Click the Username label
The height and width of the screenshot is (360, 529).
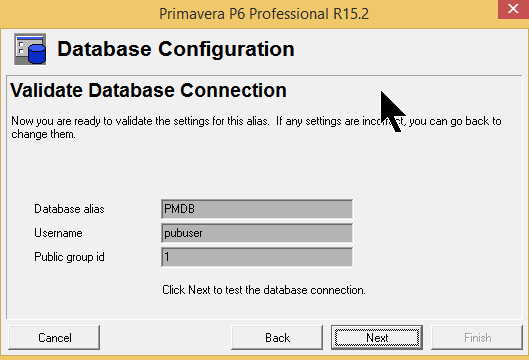tap(58, 233)
